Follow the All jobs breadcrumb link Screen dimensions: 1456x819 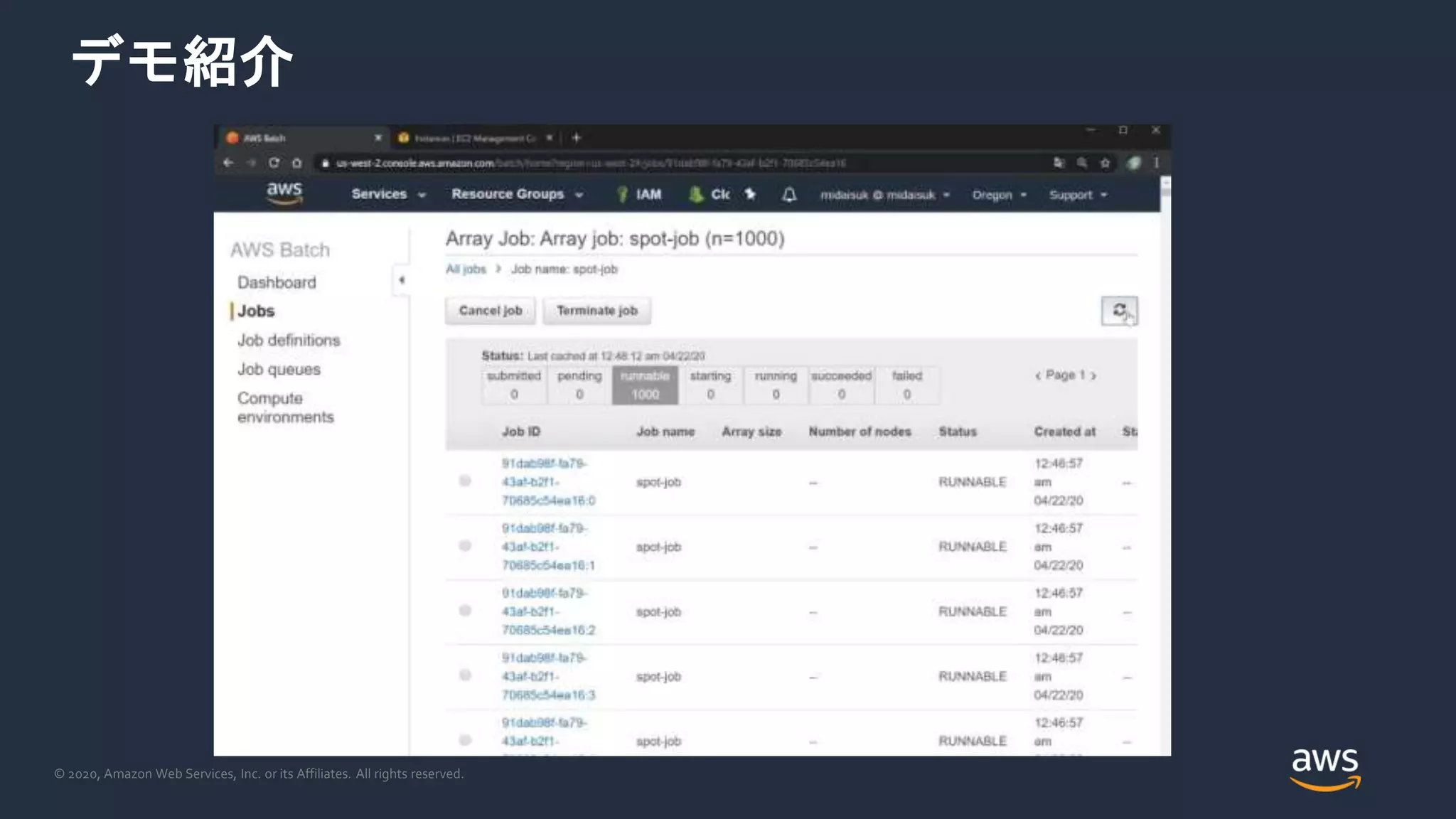(466, 269)
